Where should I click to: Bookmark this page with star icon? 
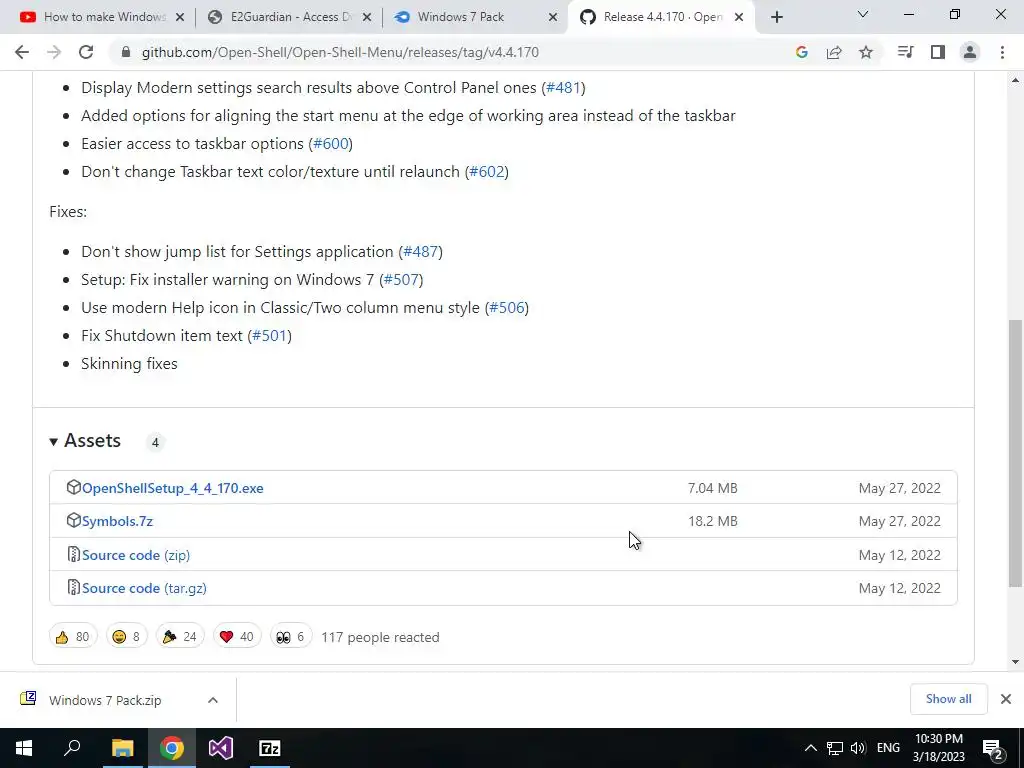866,52
